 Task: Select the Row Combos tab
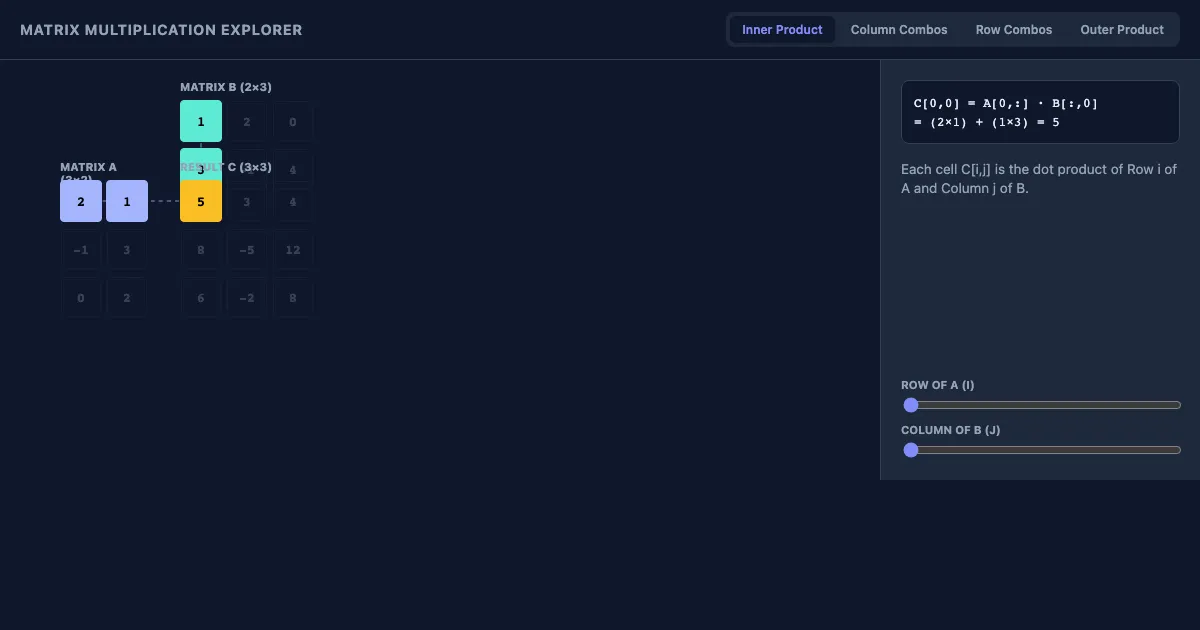(x=1014, y=29)
